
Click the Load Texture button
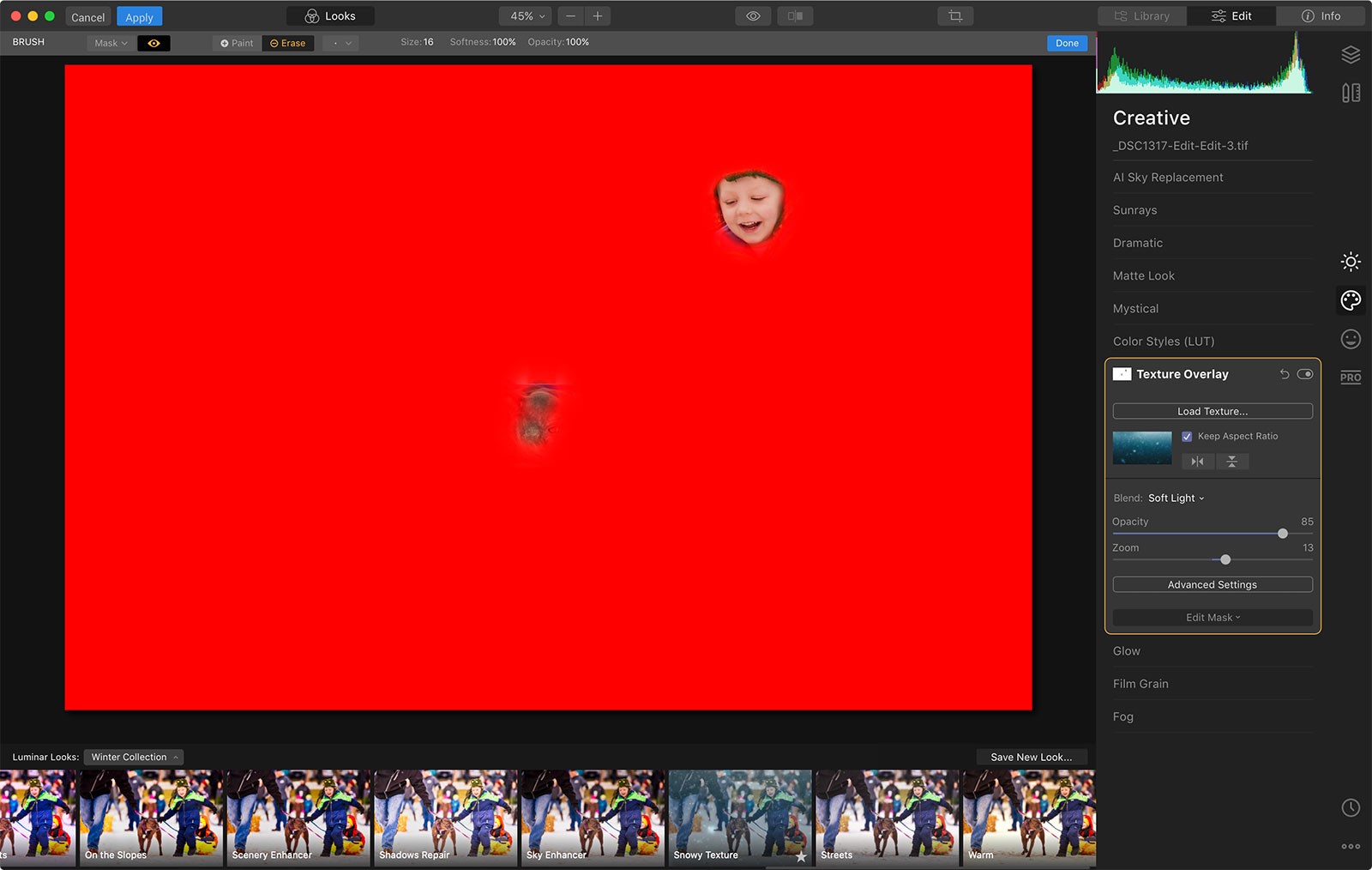pyautogui.click(x=1212, y=412)
